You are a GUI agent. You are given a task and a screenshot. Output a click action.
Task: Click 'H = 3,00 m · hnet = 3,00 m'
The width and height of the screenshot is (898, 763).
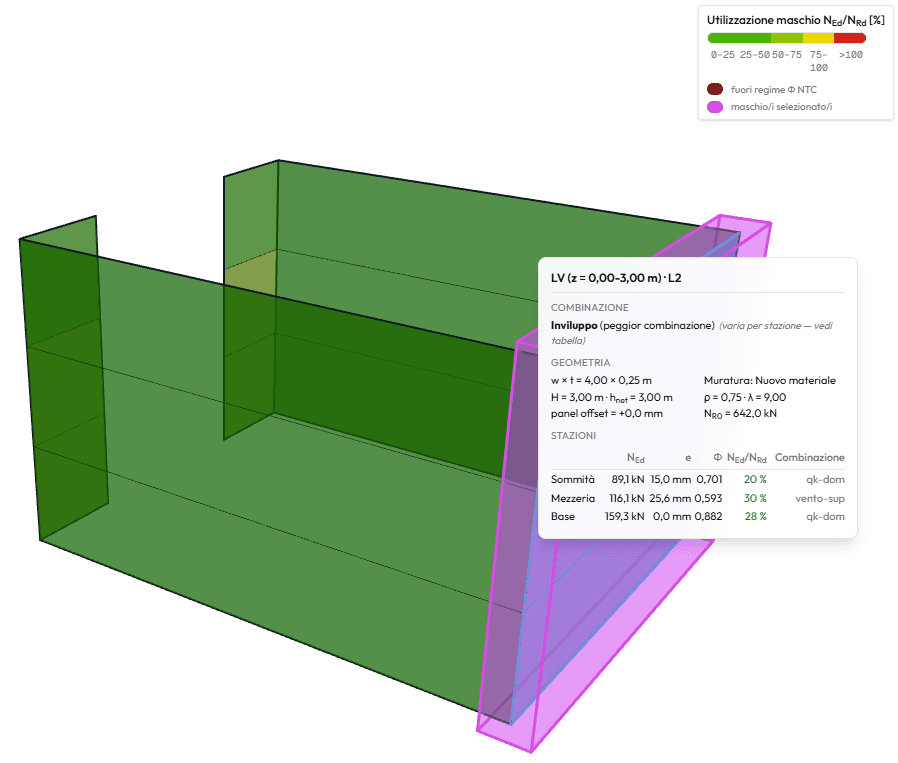[612, 397]
